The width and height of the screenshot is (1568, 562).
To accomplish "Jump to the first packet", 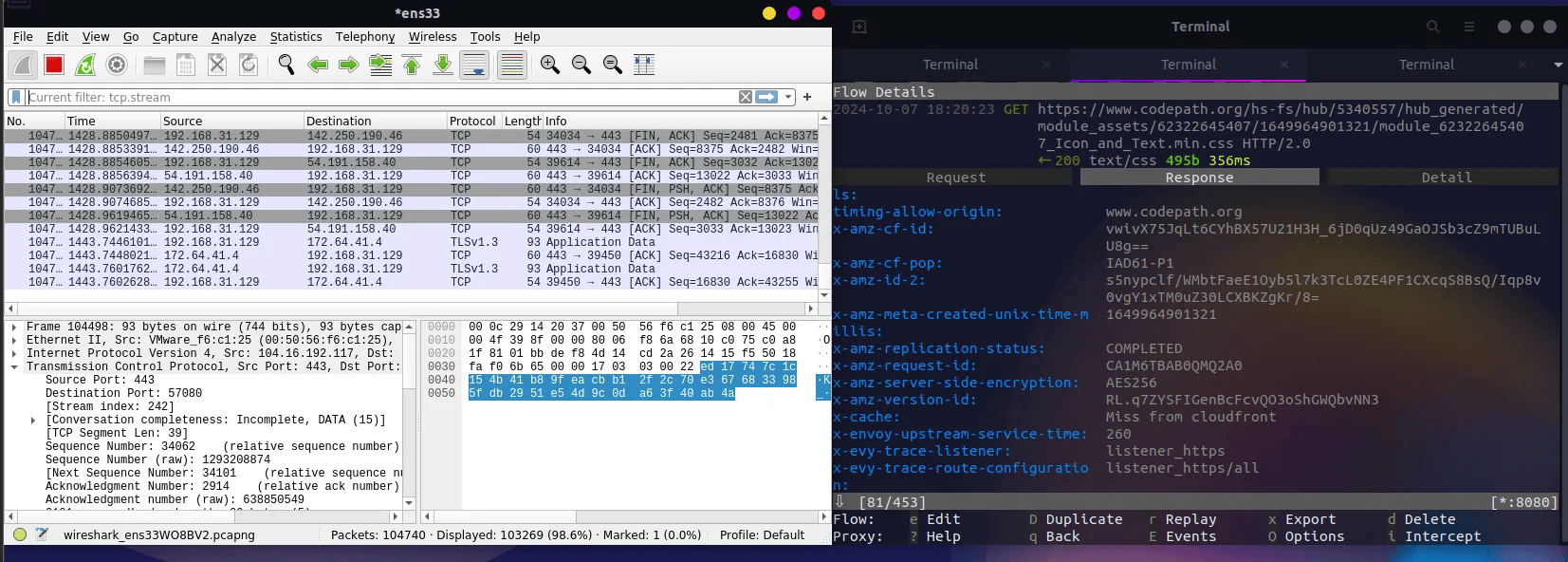I will [x=412, y=65].
